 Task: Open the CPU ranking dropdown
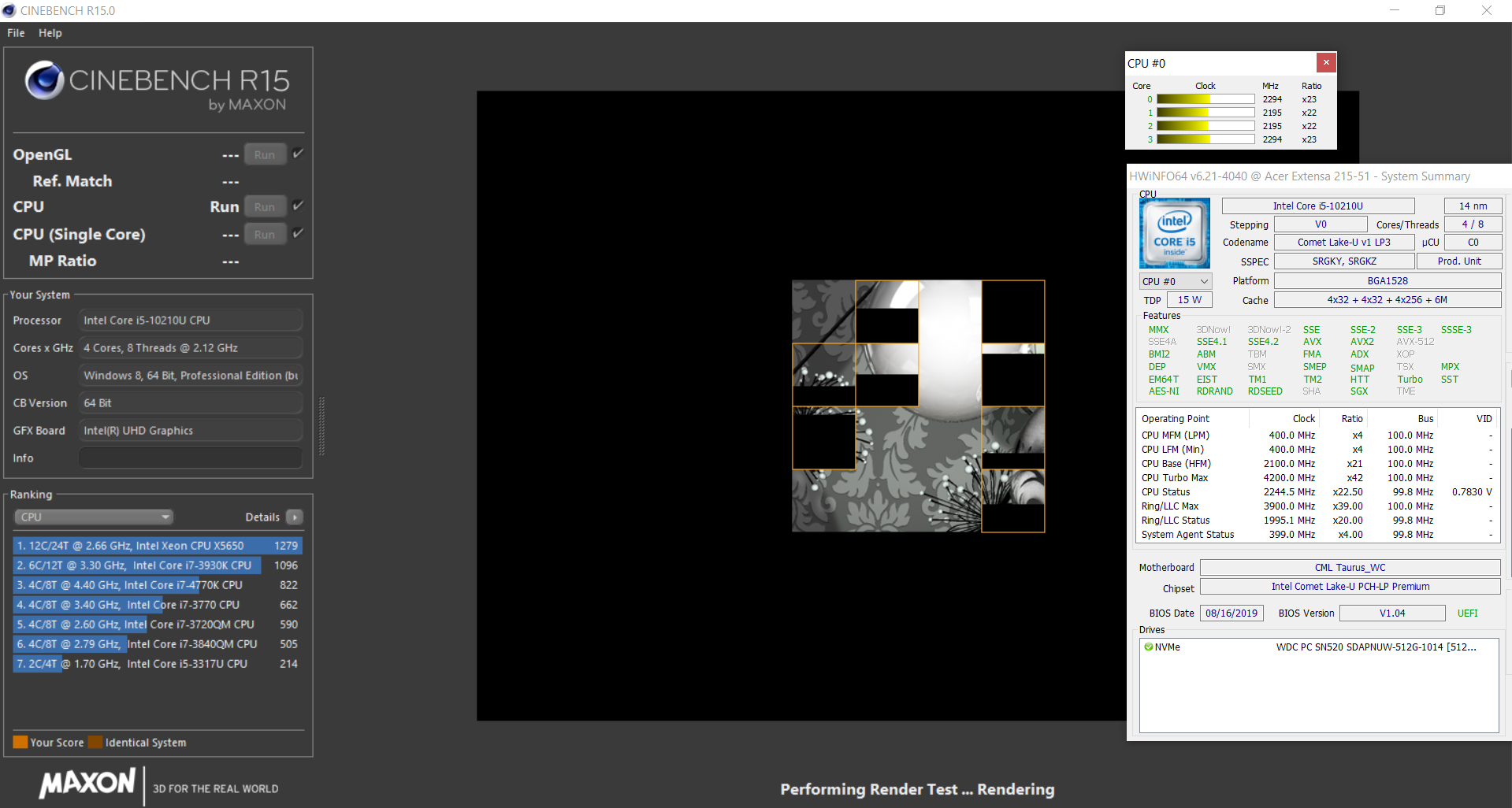click(94, 517)
